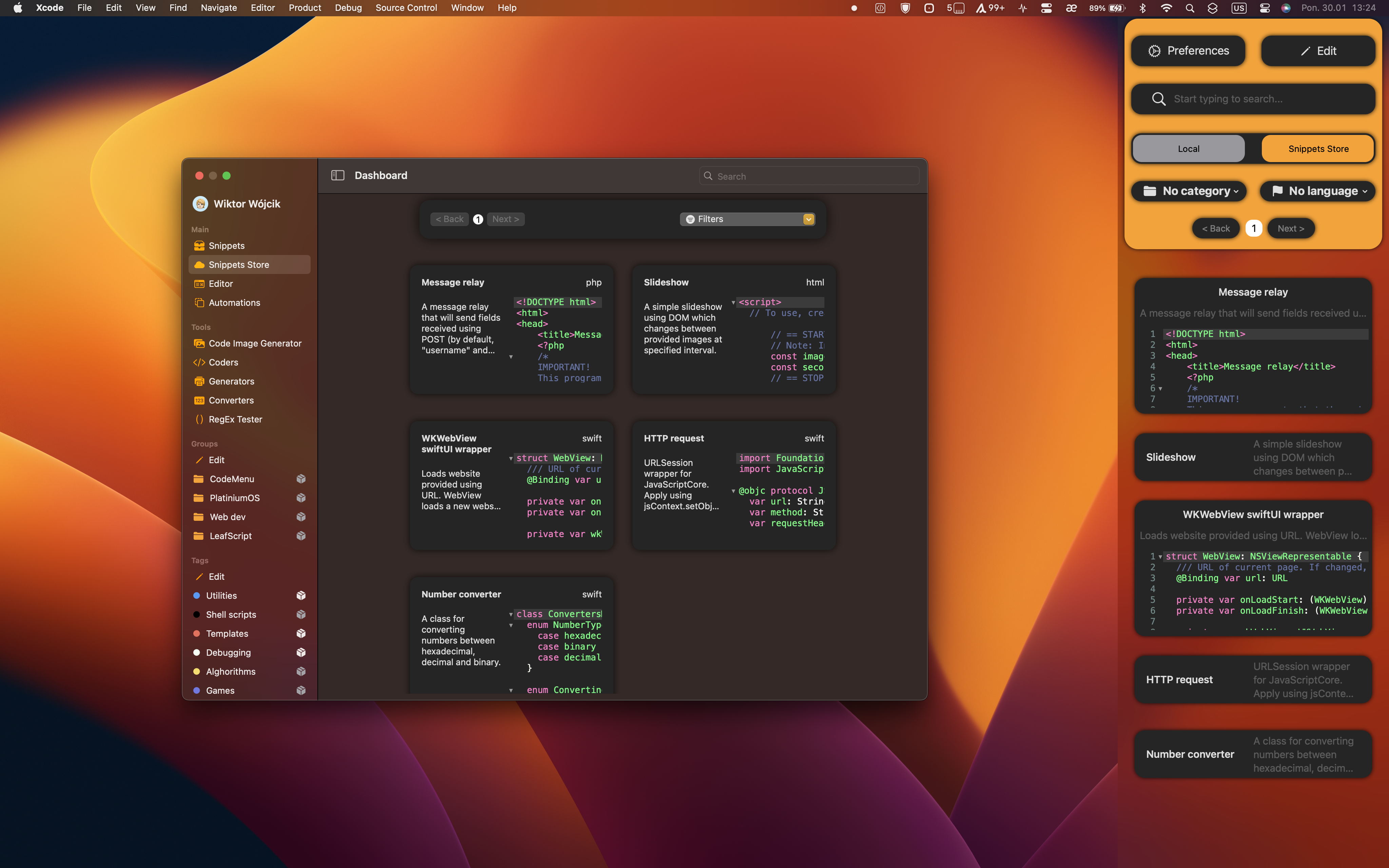The height and width of the screenshot is (868, 1389).
Task: Click the cube icon next to Templates tag
Action: pos(301,633)
